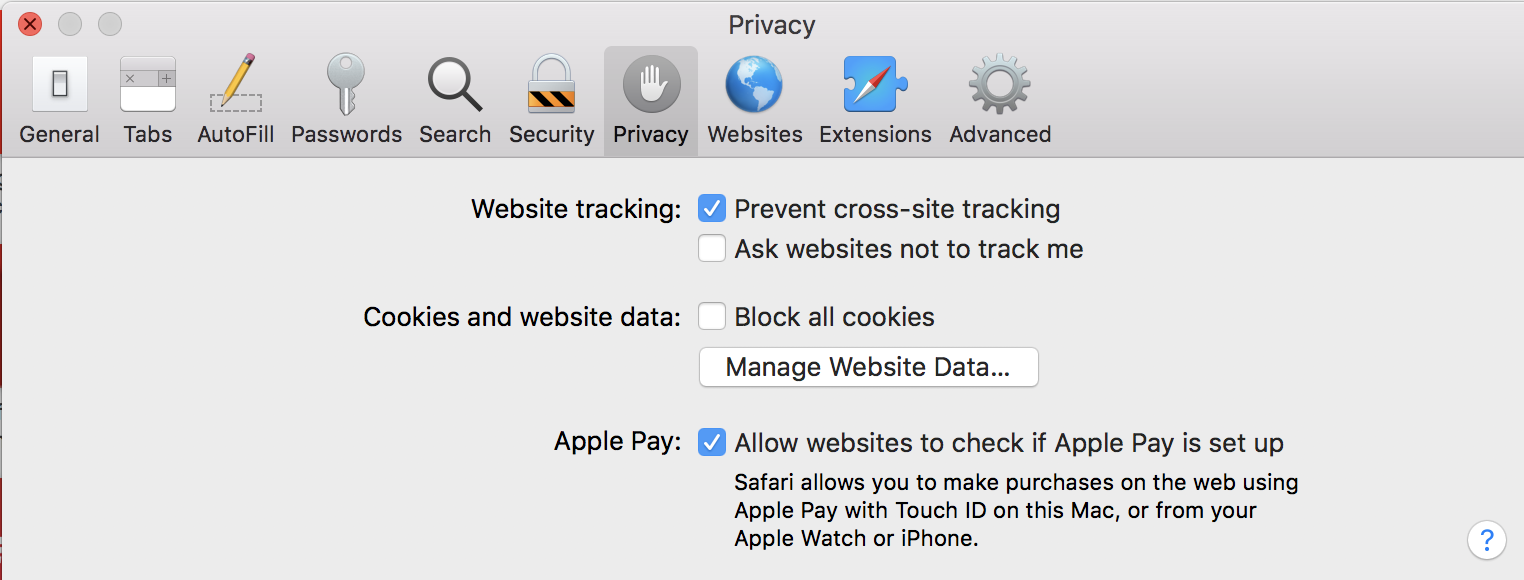Click the 'Prevent cross-site tracking' label text
The height and width of the screenshot is (580, 1524).
tap(897, 209)
